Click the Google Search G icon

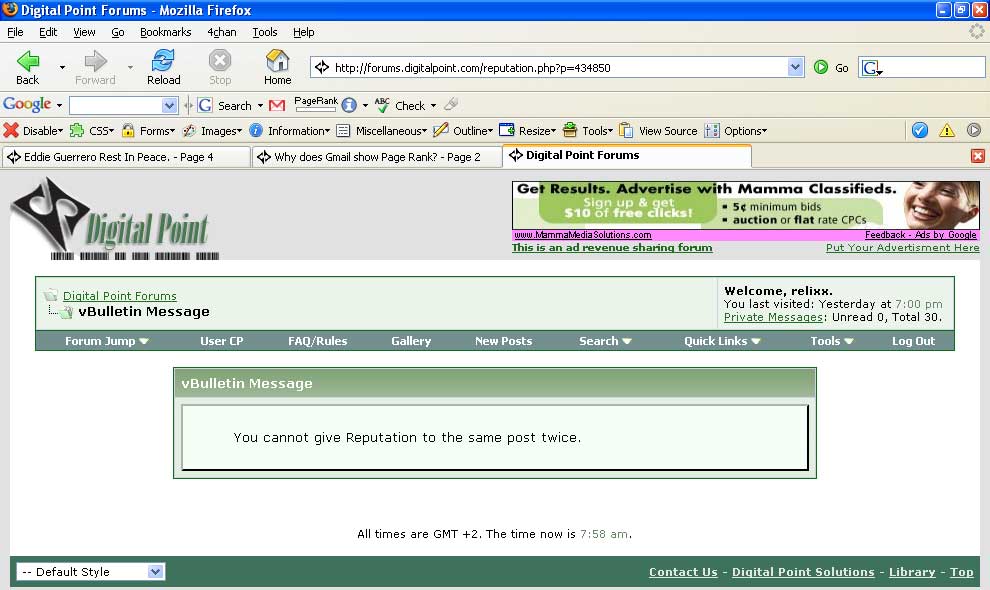click(205, 105)
